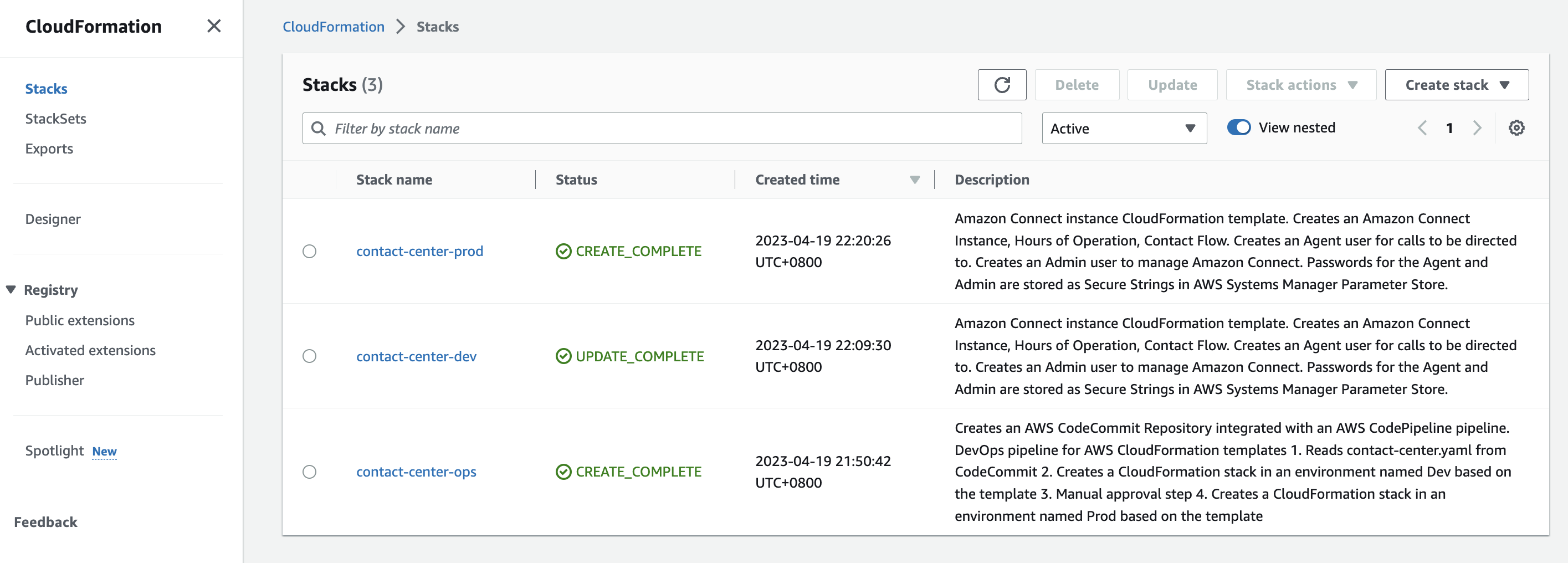Go to previous page arrow
The height and width of the screenshot is (563, 1568).
pos(1422,128)
